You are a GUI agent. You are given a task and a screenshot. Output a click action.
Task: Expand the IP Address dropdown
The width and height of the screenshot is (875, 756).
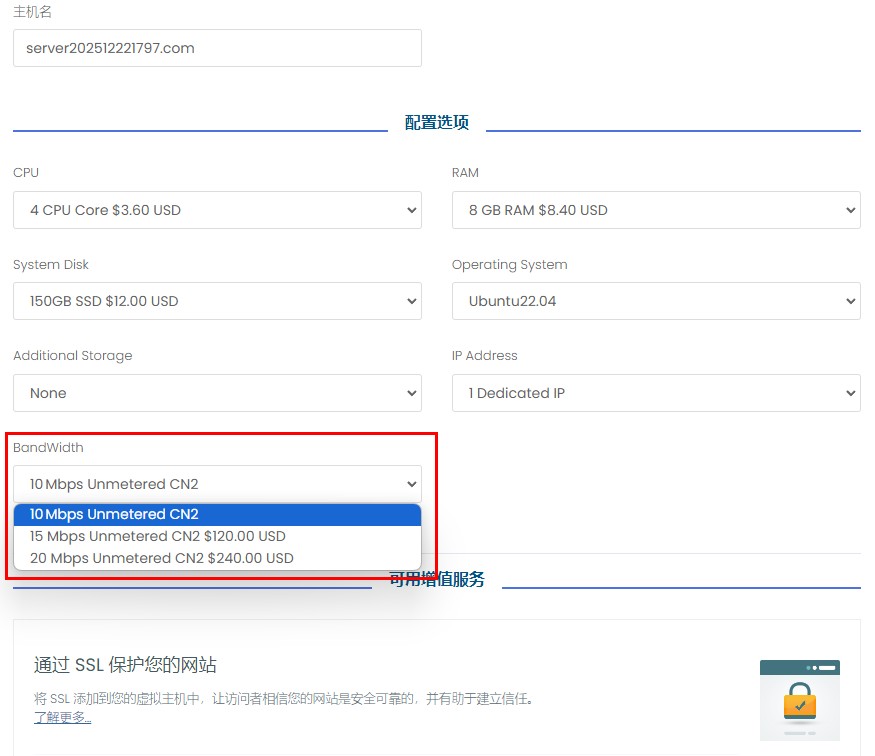656,393
